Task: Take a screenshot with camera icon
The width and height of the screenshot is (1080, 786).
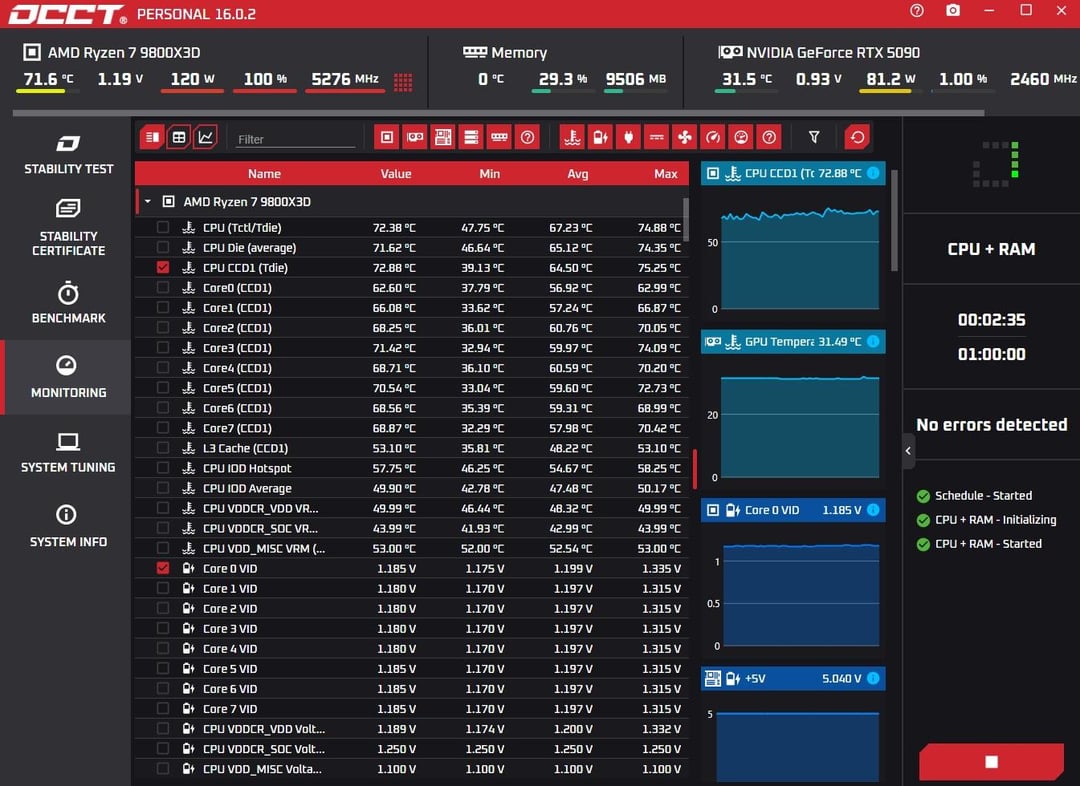Action: (953, 10)
